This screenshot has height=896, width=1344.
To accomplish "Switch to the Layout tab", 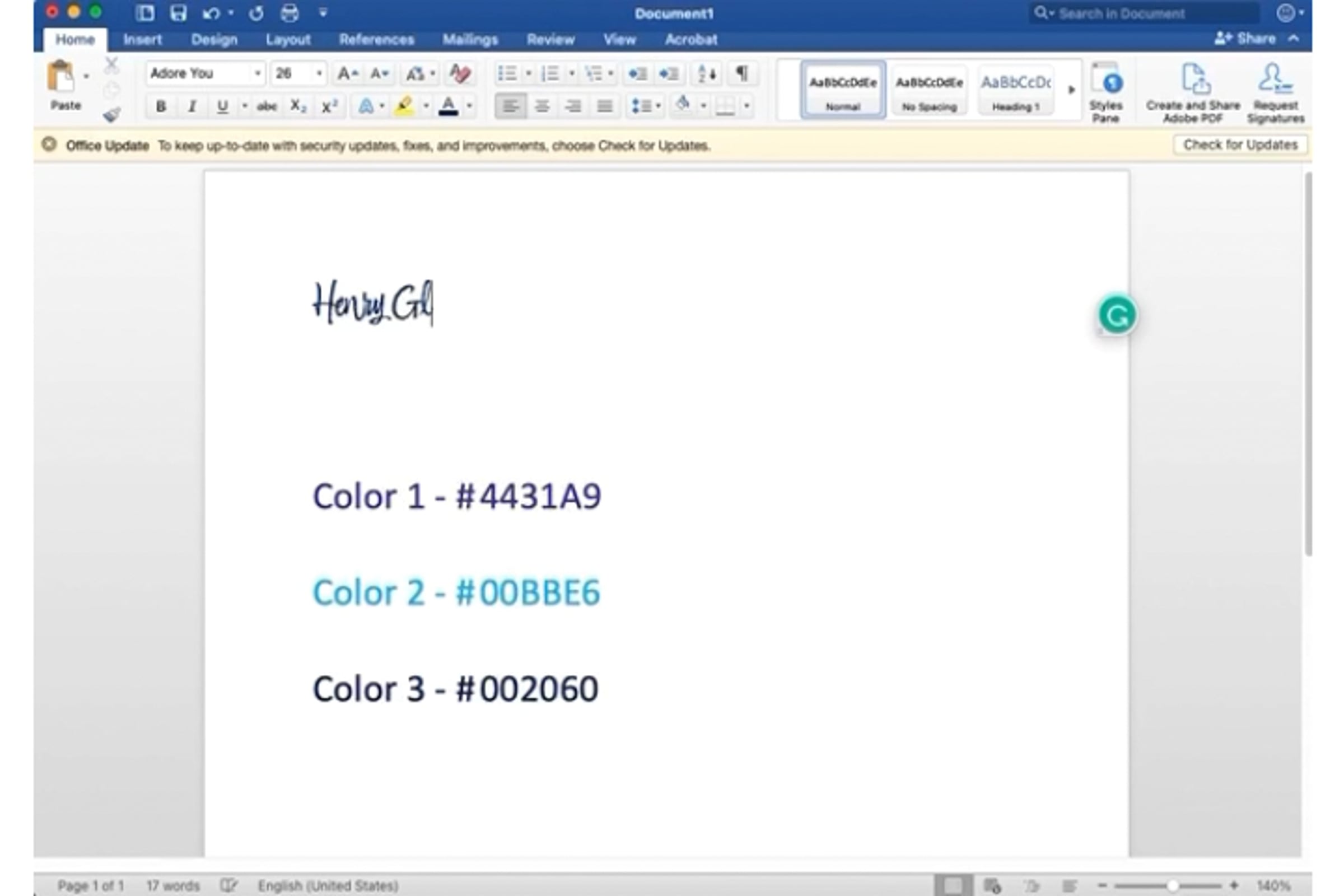I will (288, 39).
